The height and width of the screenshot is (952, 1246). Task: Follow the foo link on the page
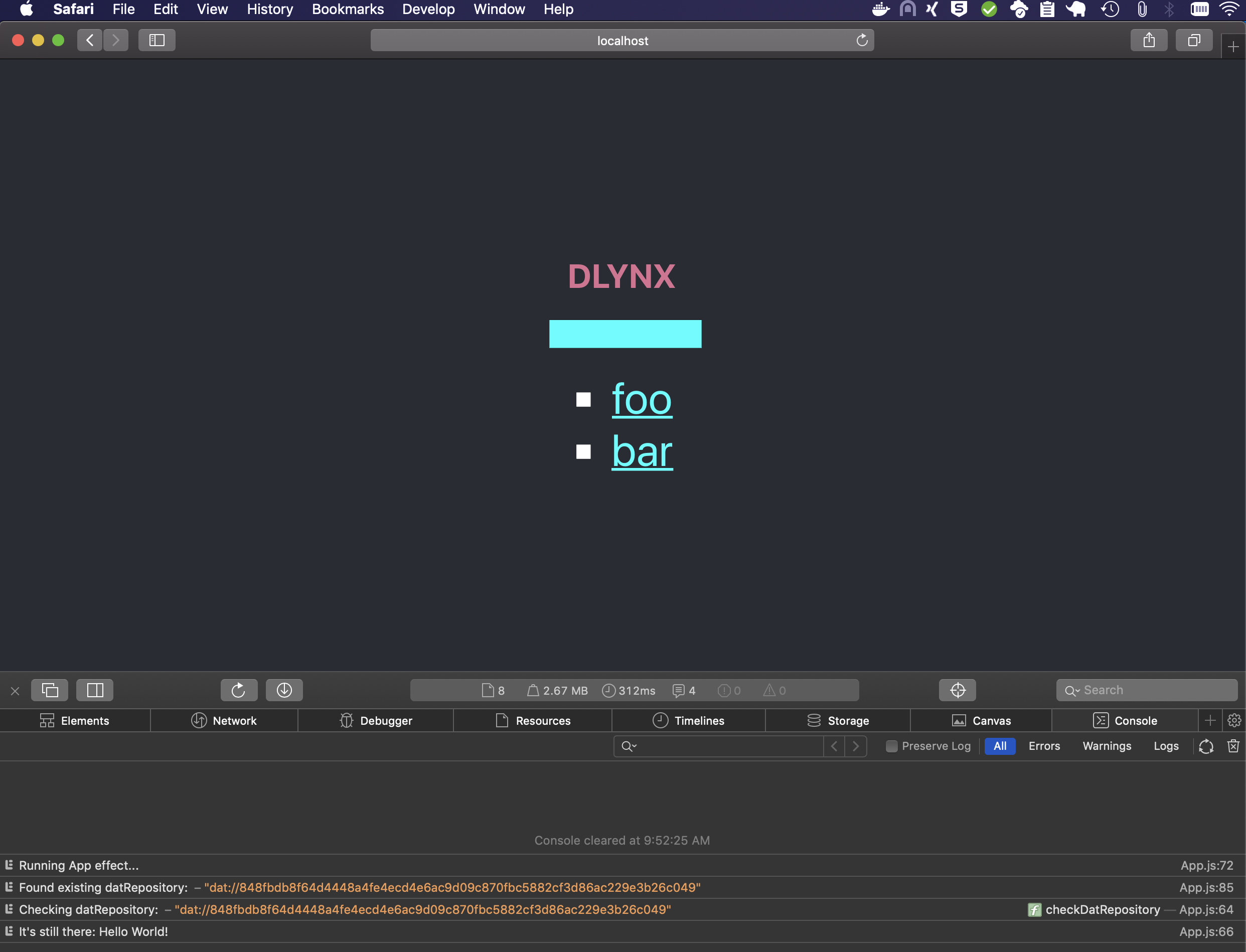[642, 400]
